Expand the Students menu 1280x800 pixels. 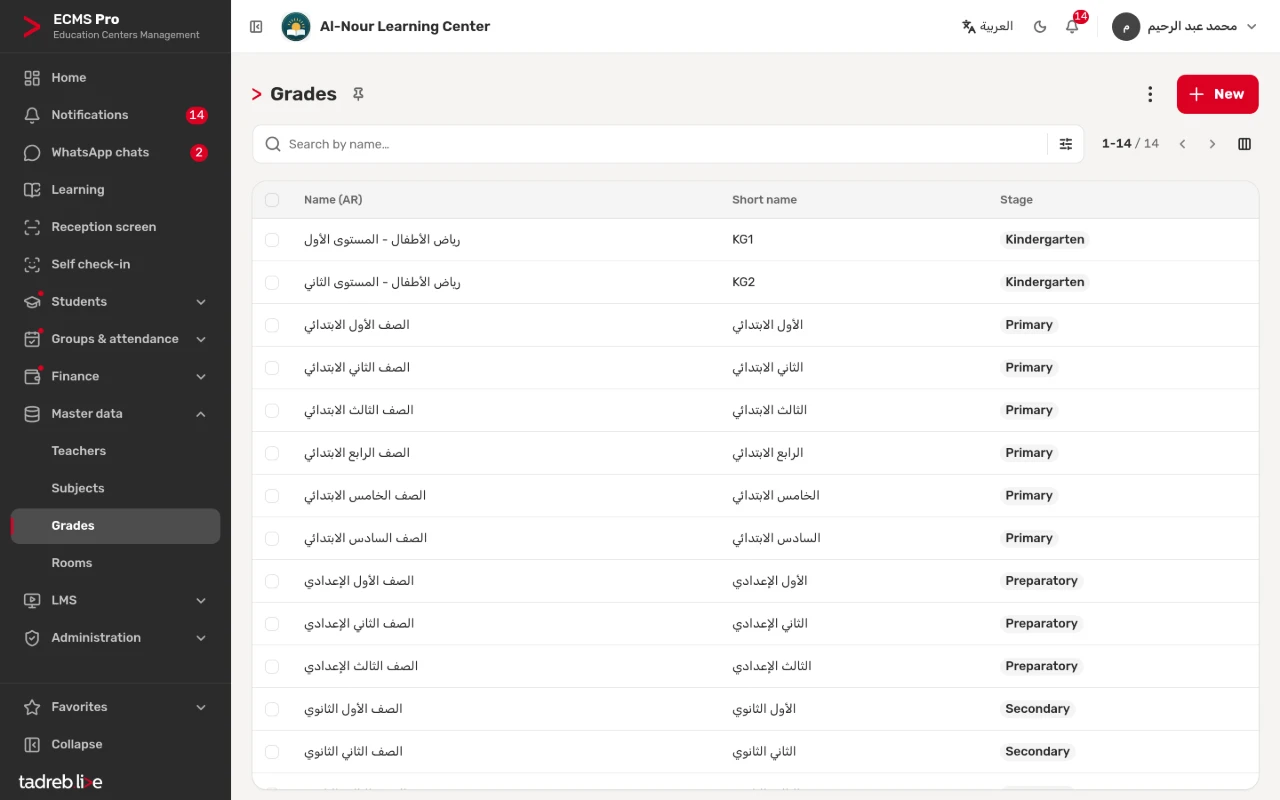coord(115,302)
